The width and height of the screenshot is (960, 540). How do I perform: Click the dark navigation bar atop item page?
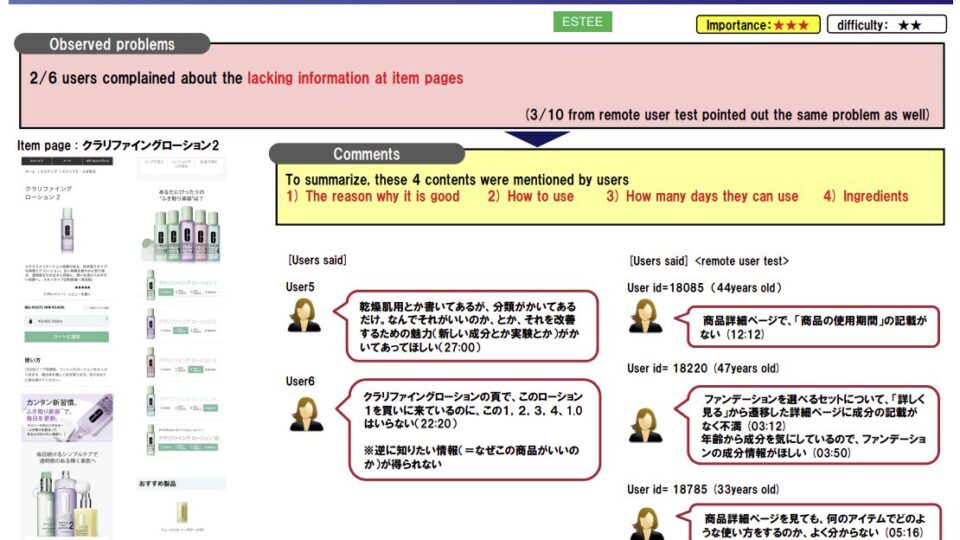pyautogui.click(x=67, y=161)
